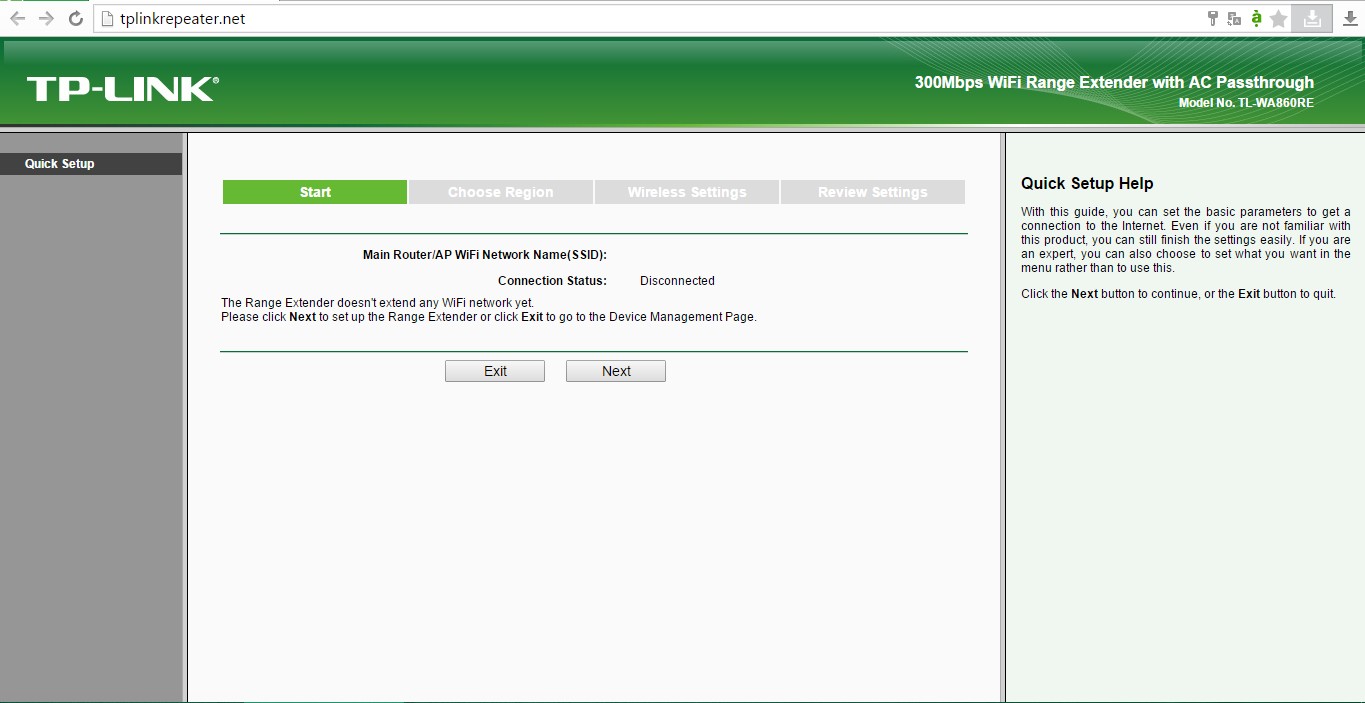The width and height of the screenshot is (1365, 703).
Task: Open saved passwords via the key icon
Action: click(1213, 18)
